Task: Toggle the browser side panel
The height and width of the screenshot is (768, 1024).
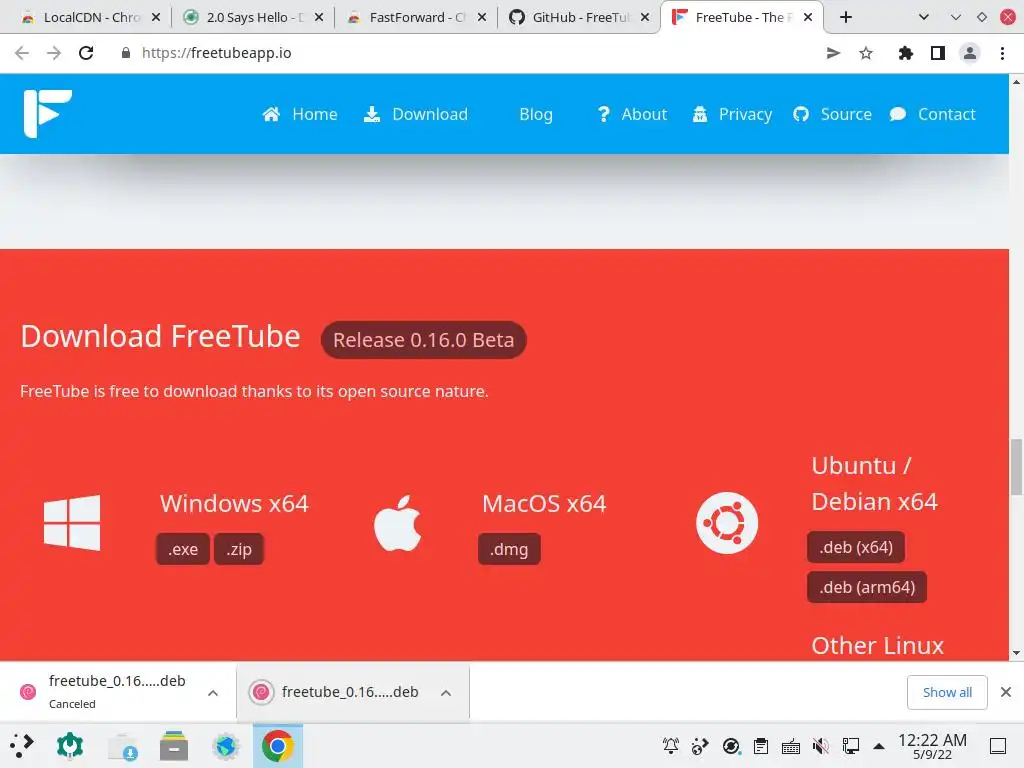Action: (938, 53)
